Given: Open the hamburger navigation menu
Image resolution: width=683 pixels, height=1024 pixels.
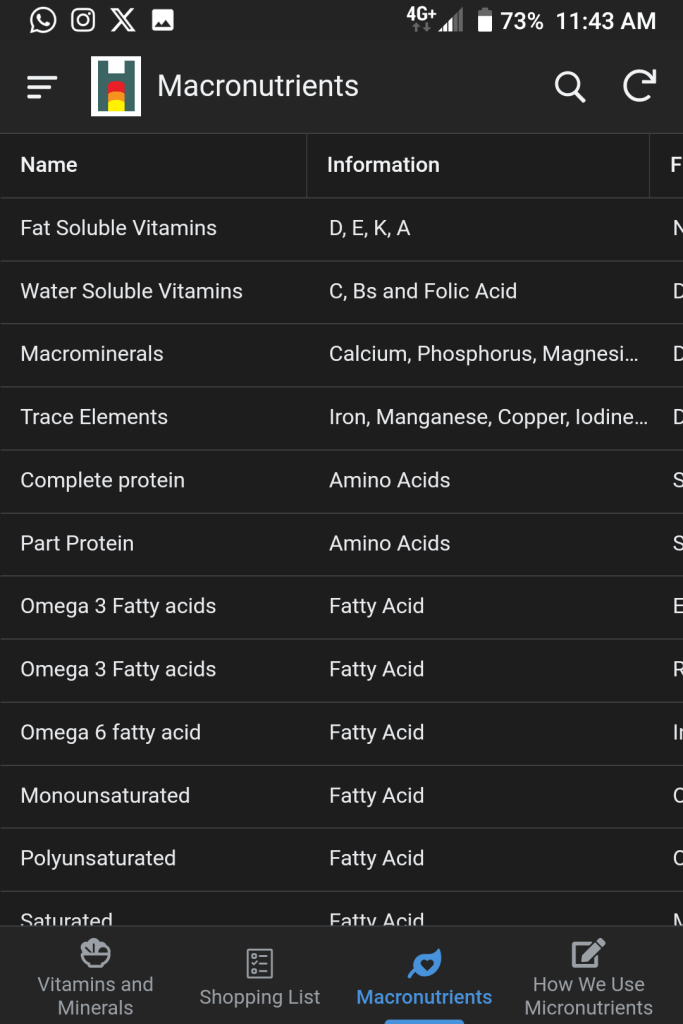Looking at the screenshot, I should click(42, 87).
